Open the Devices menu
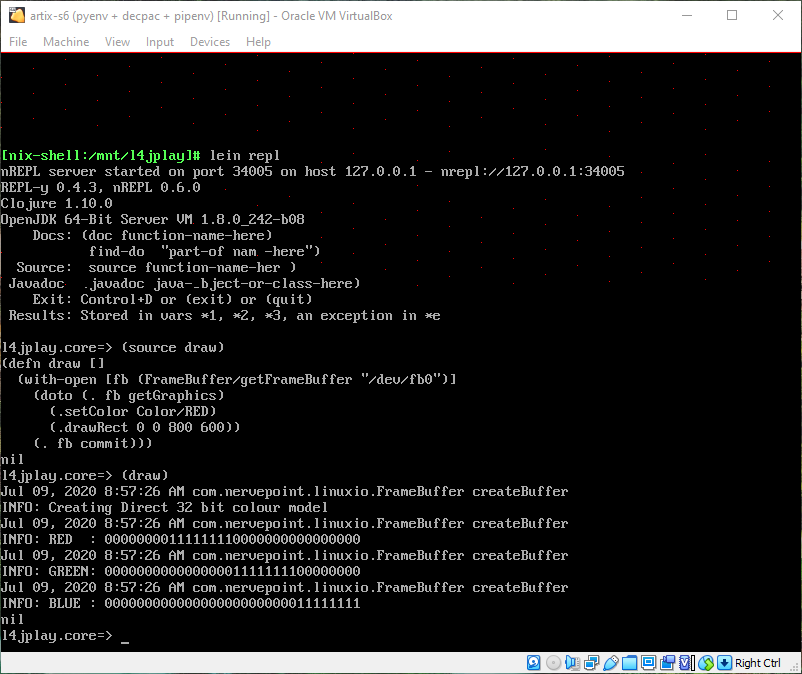 (x=210, y=42)
